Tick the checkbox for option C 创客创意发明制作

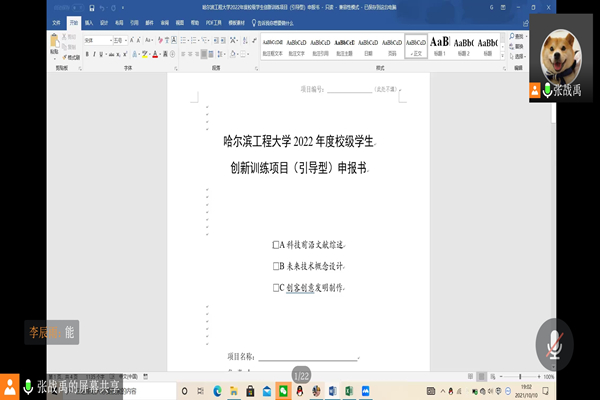point(277,288)
